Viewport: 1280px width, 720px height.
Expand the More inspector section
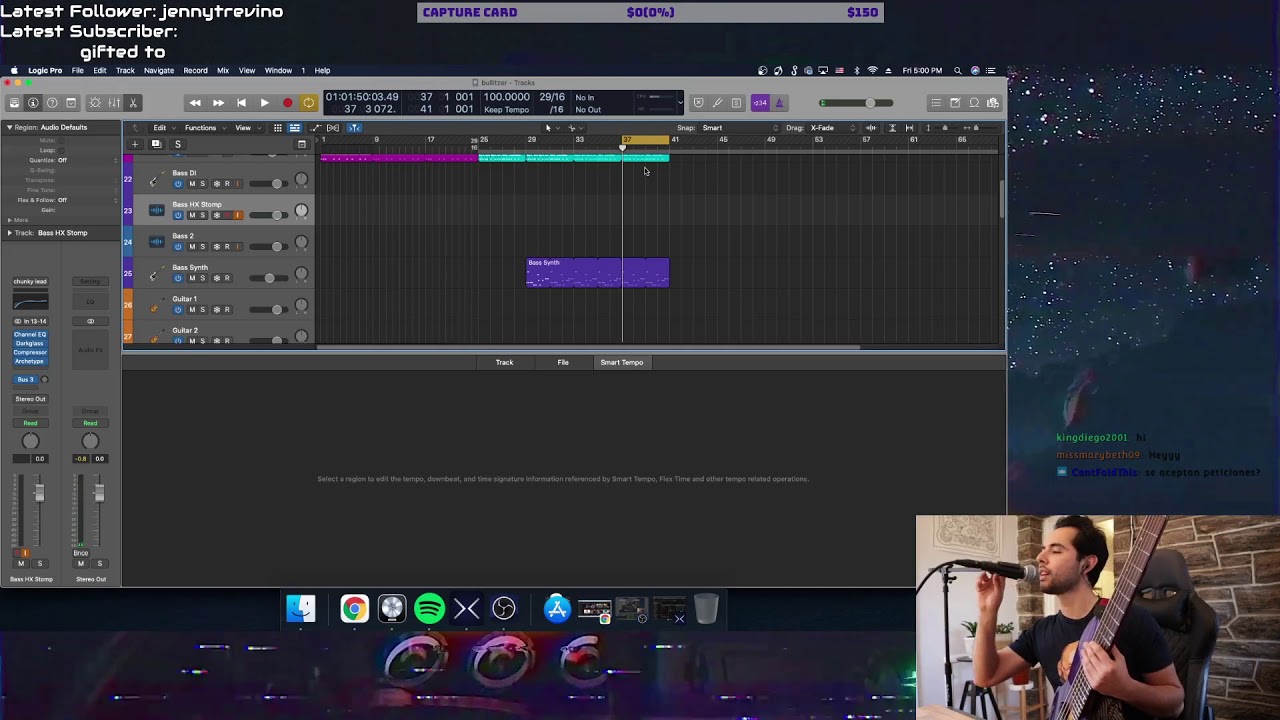pos(9,220)
